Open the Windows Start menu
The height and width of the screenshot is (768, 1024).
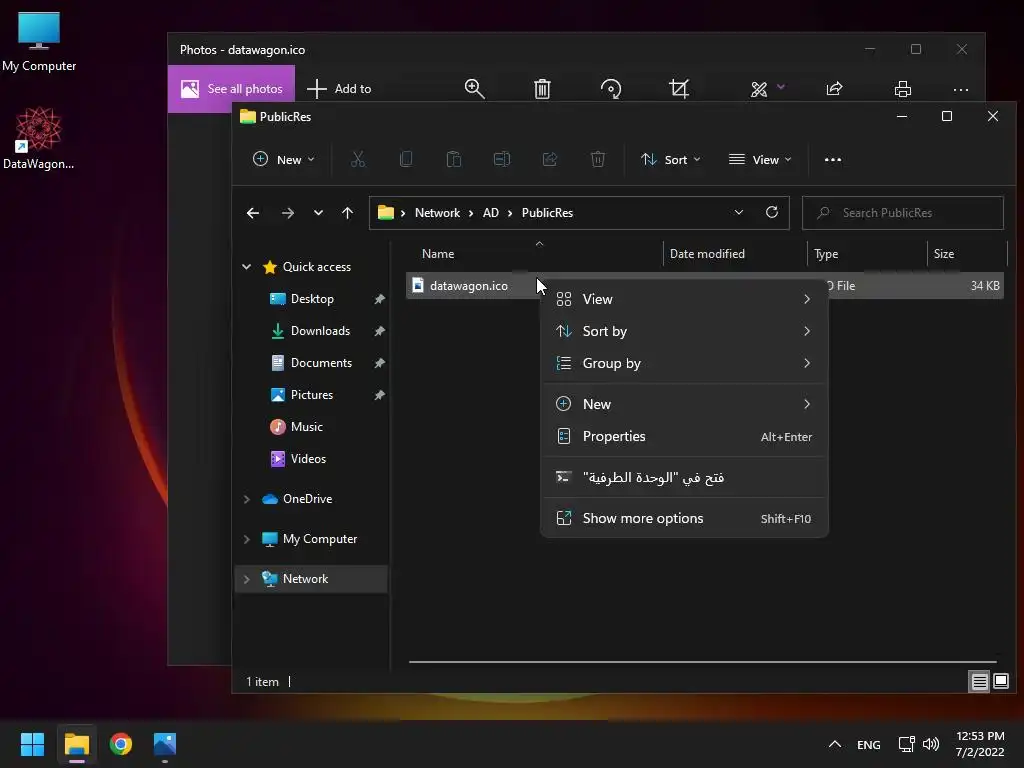pyautogui.click(x=32, y=744)
